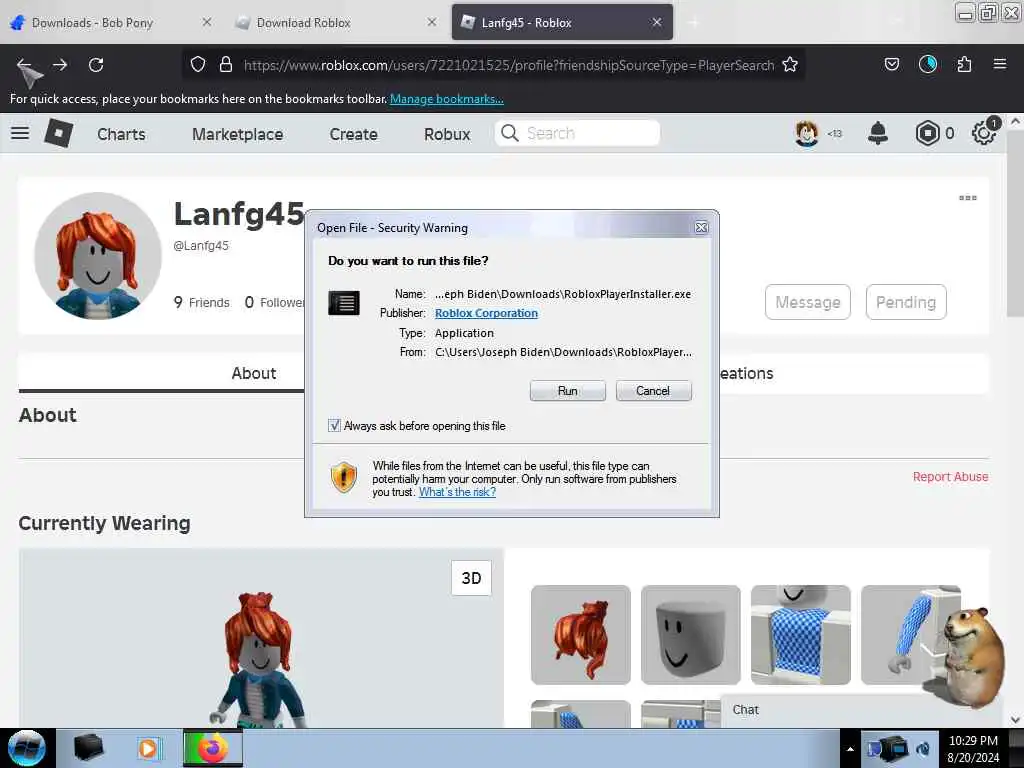Open the Robux balance icon
The width and height of the screenshot is (1024, 768).
tap(927, 133)
